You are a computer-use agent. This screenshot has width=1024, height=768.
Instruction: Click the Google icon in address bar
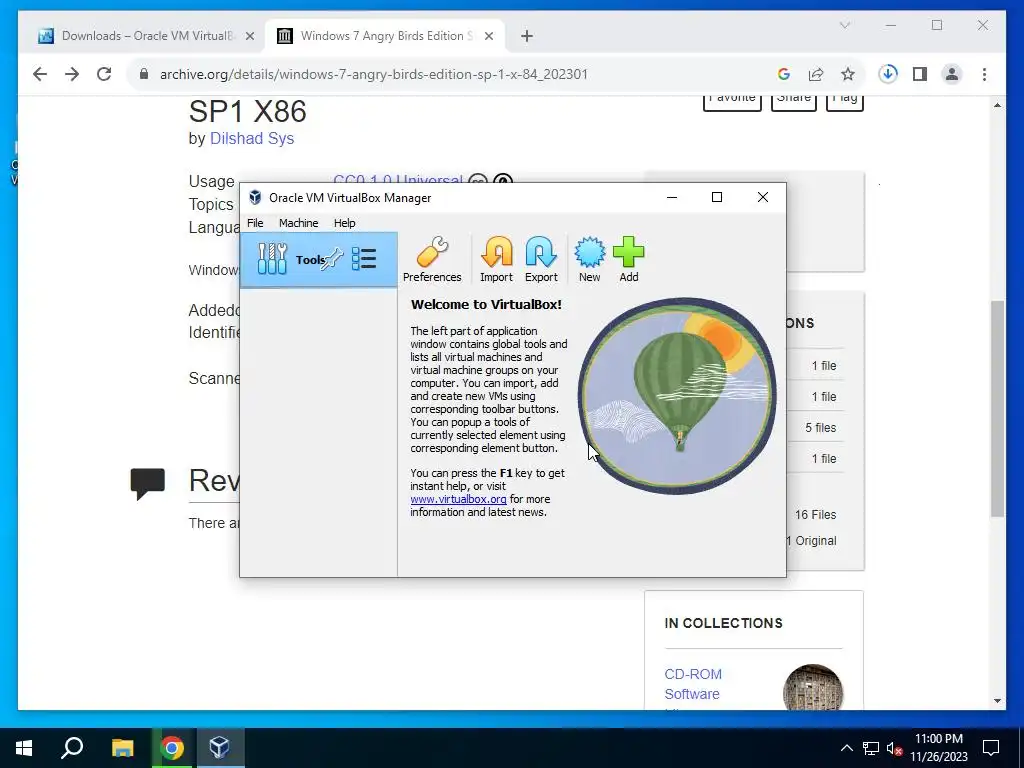[x=784, y=74]
